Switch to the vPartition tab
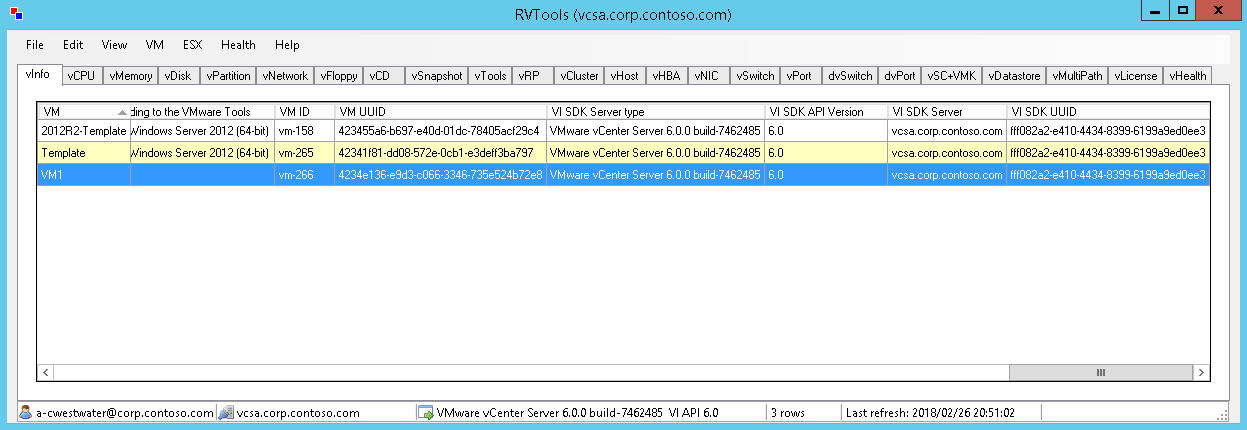The height and width of the screenshot is (430, 1247). (x=228, y=76)
